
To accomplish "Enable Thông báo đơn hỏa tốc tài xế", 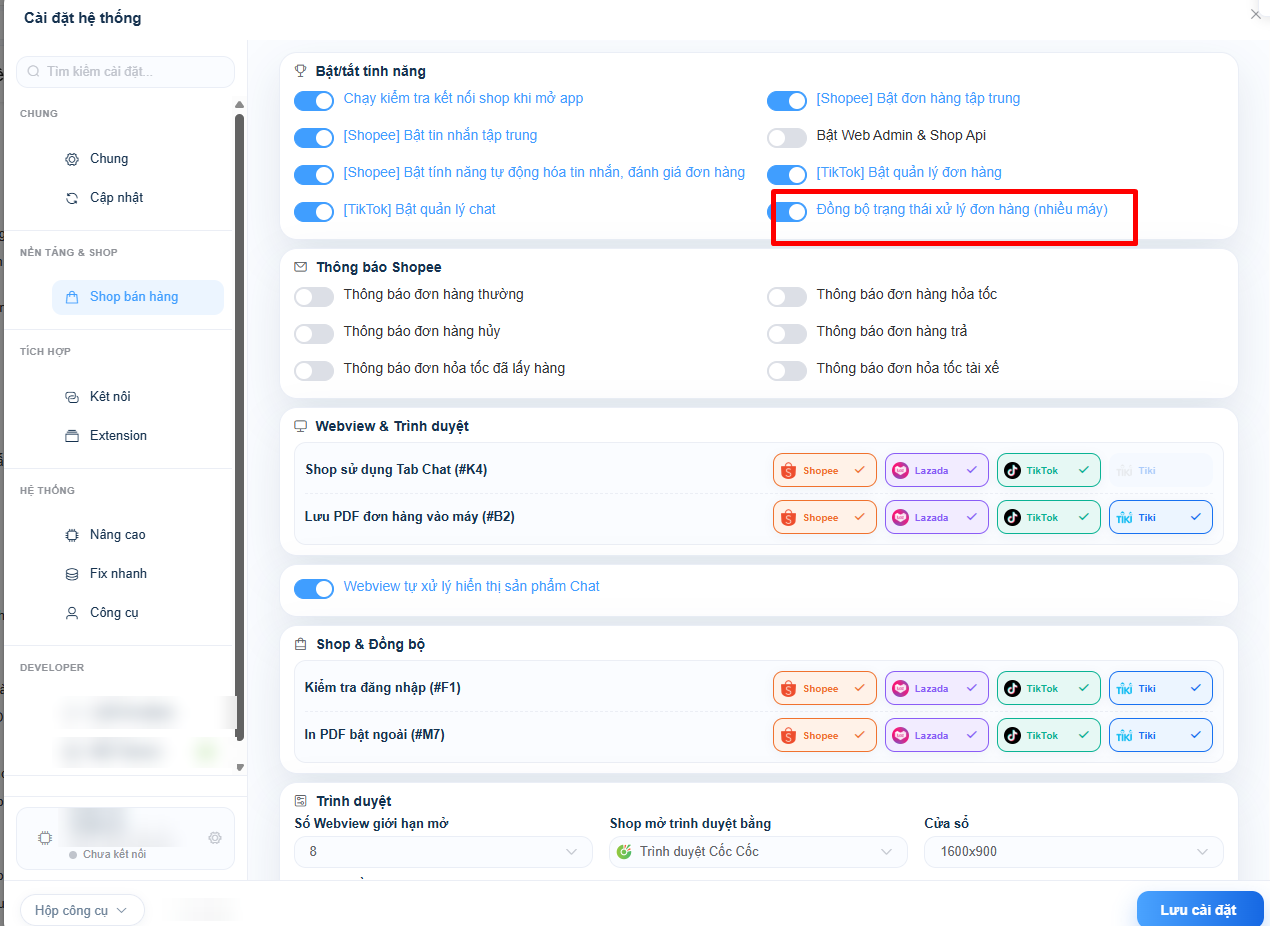I will click(x=787, y=371).
